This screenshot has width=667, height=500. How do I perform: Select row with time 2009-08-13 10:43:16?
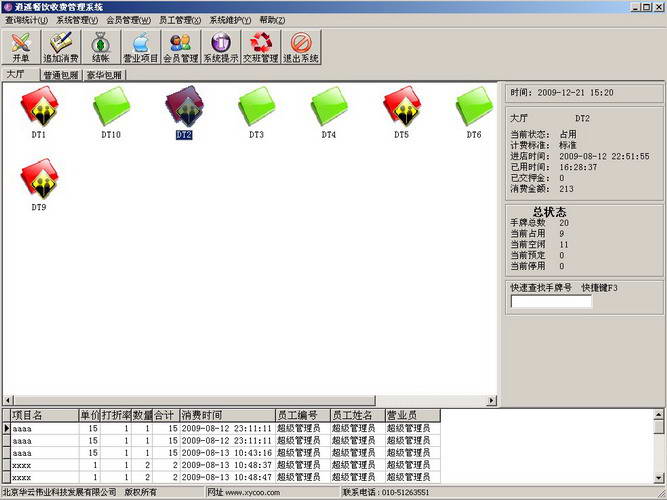click(x=221, y=453)
